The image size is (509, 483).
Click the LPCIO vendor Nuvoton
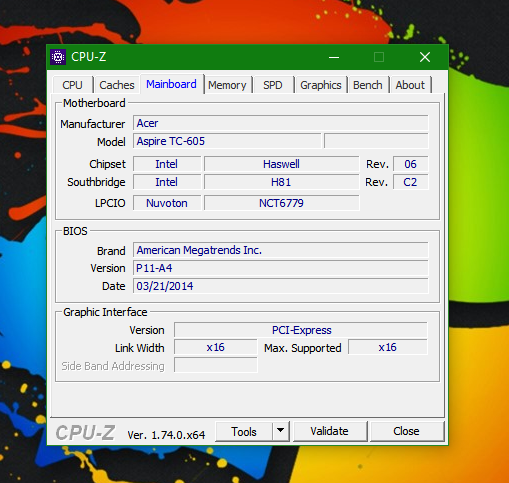pyautogui.click(x=167, y=203)
